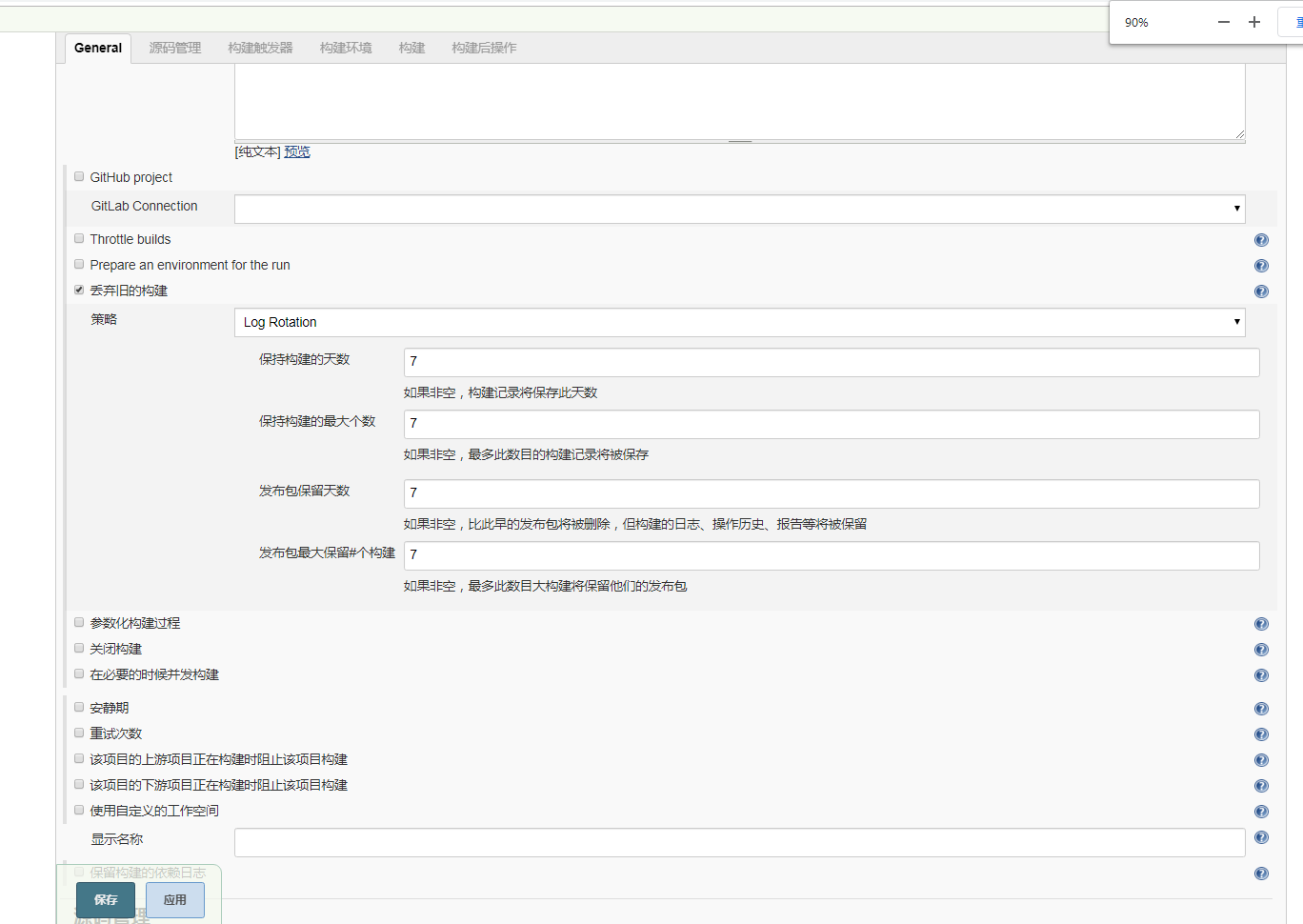Enable 在必要的时候并发构建

[78, 673]
